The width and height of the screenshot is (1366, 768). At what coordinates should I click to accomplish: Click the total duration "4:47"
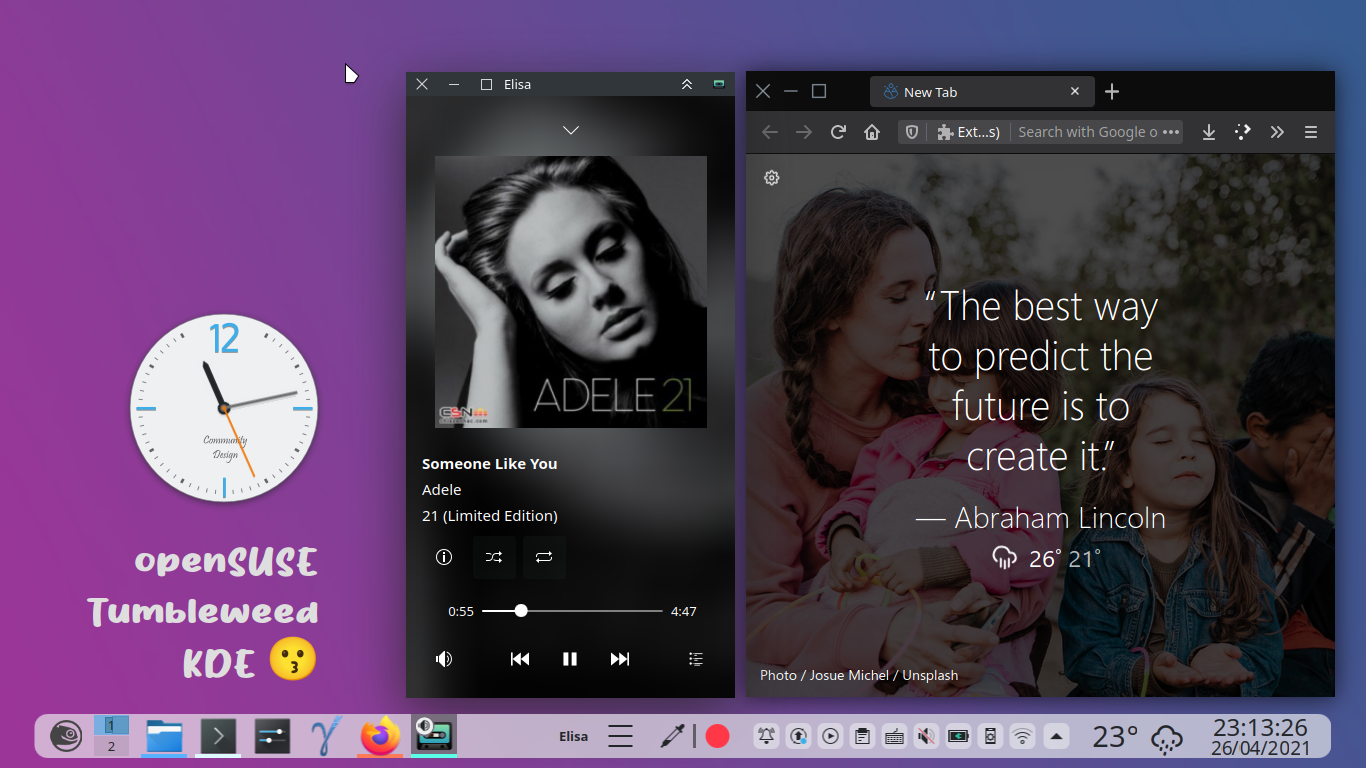pyautogui.click(x=684, y=611)
